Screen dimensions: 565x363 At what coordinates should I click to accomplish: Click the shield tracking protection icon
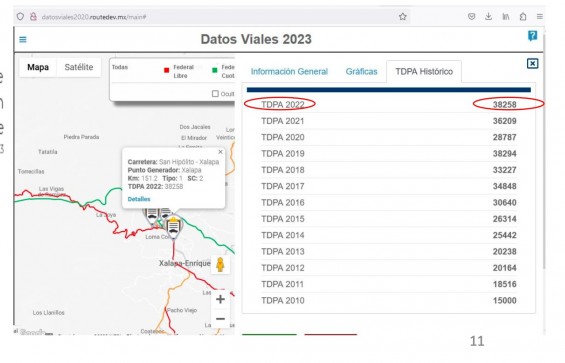(x=21, y=17)
